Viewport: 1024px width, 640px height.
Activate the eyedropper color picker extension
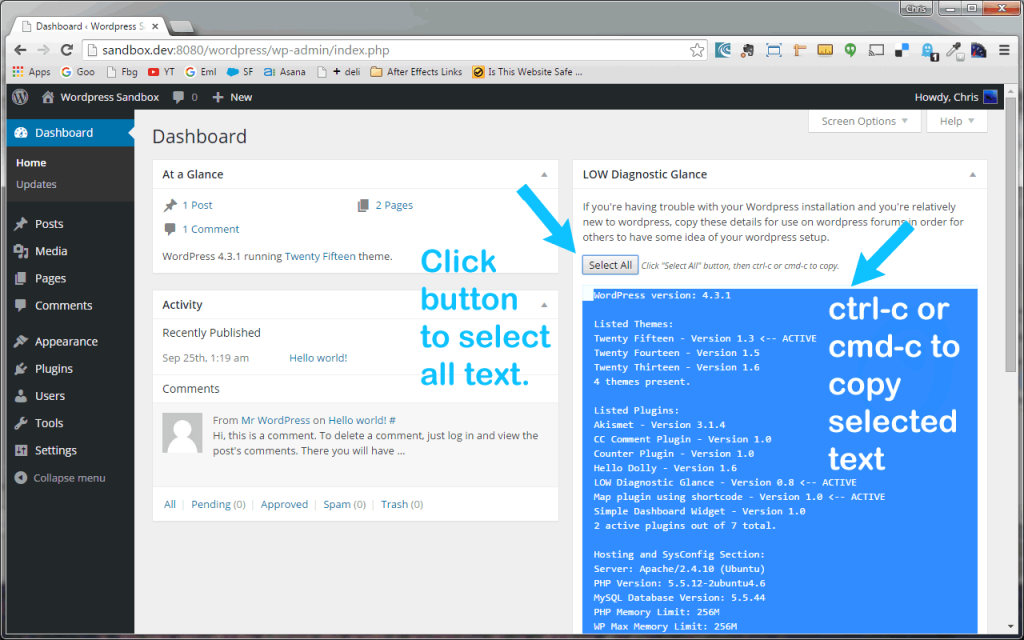click(x=953, y=51)
